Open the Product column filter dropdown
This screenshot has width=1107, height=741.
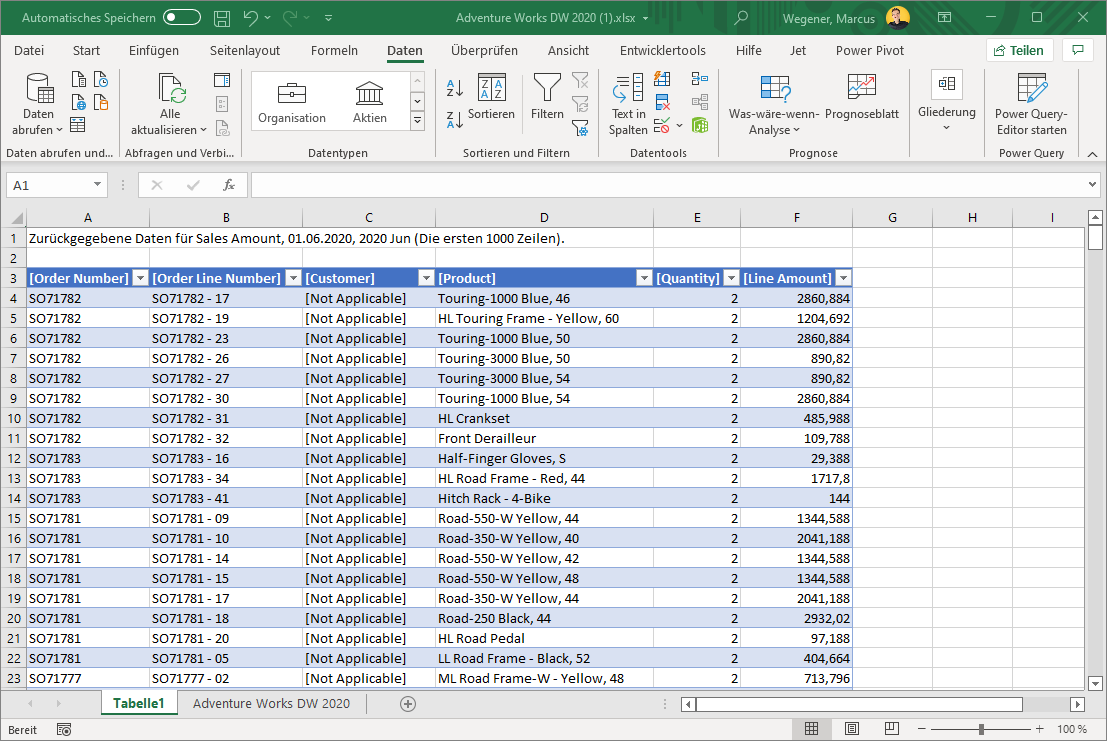[644, 278]
